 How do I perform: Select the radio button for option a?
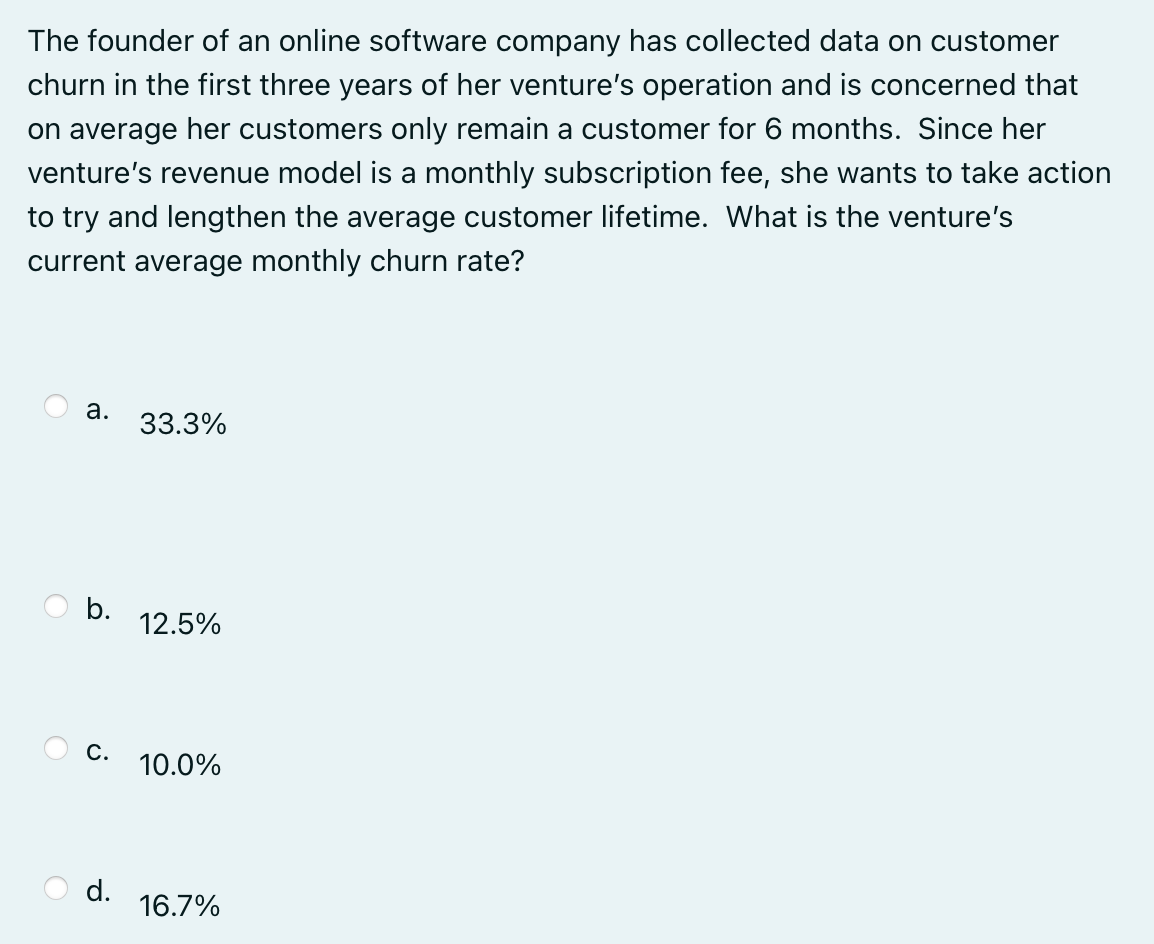click(58, 405)
